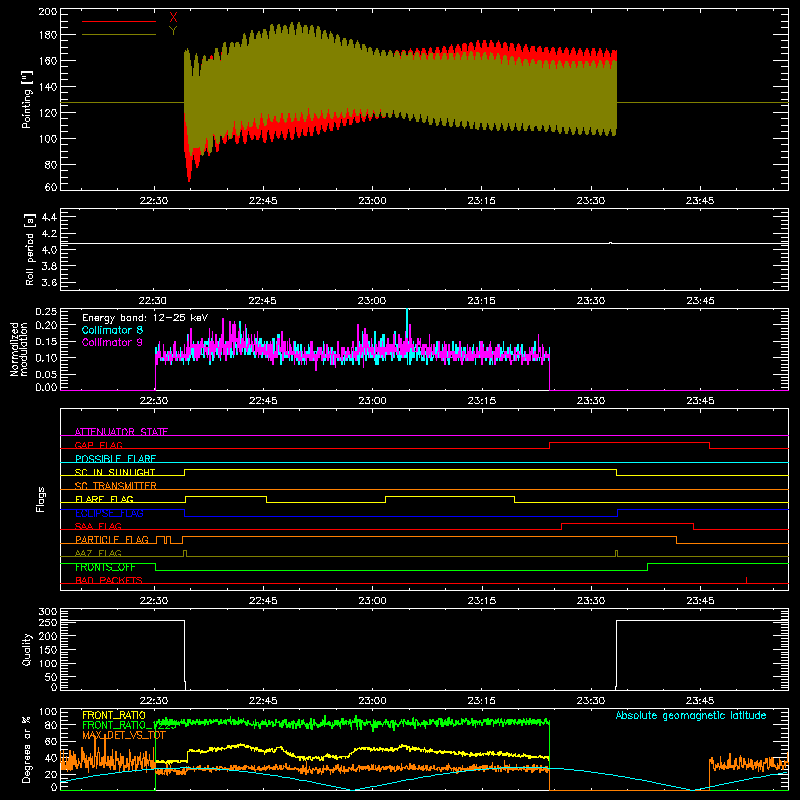Click the 300 tick value on Quality axis
The height and width of the screenshot is (800, 800).
click(48, 612)
